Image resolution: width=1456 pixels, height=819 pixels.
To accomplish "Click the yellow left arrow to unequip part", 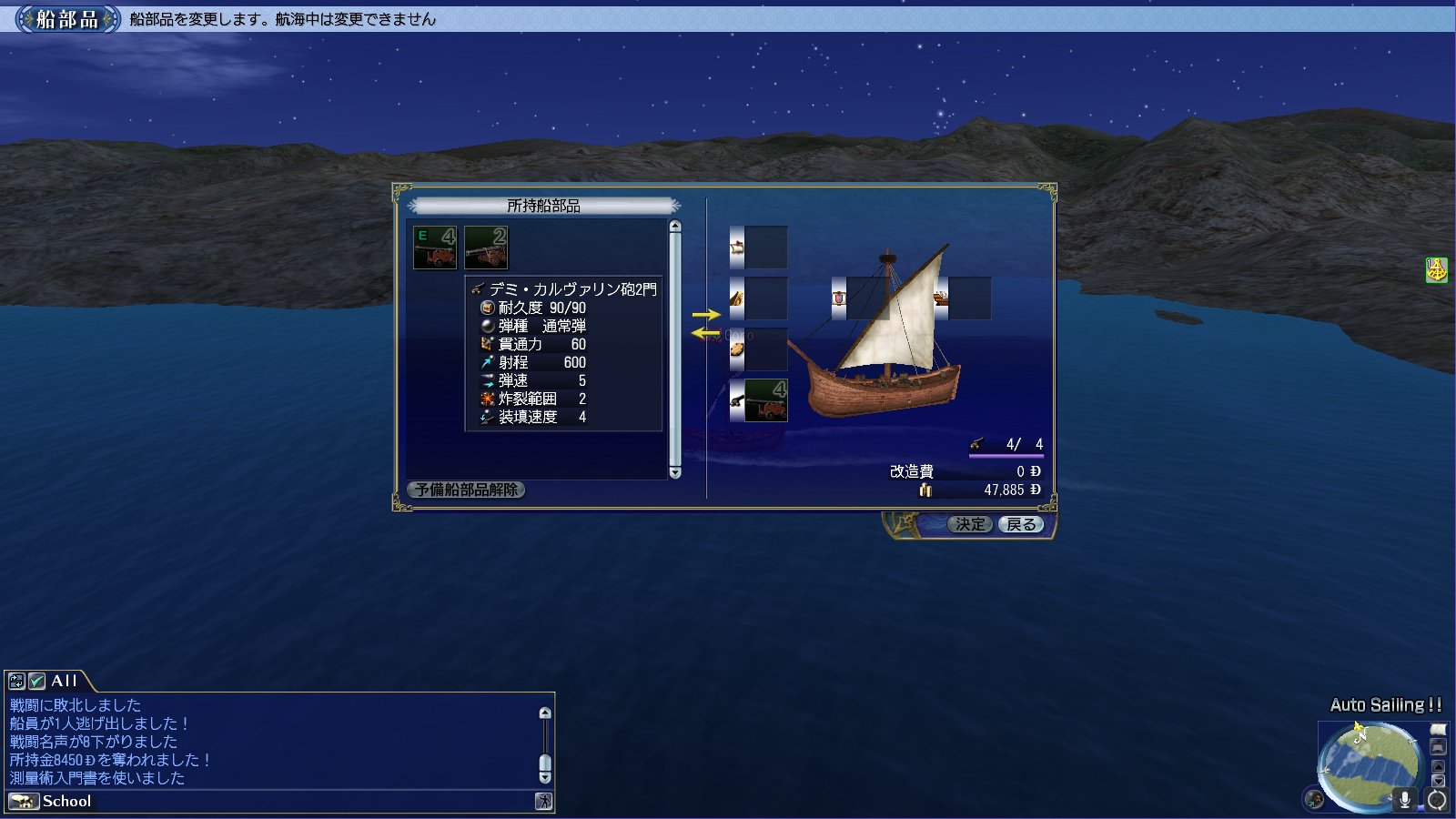I will coord(706,333).
